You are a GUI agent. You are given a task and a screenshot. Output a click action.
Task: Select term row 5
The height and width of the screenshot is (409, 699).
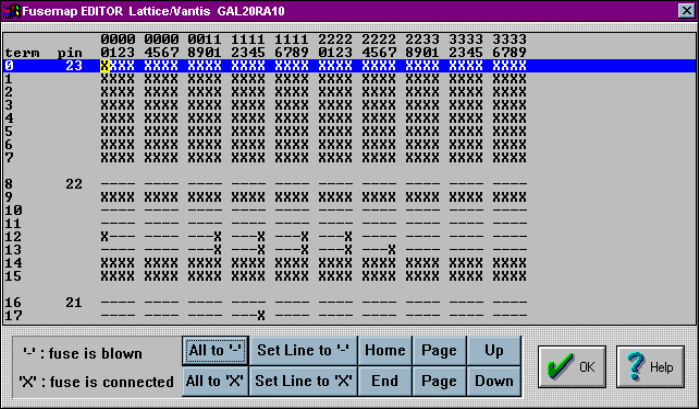coord(350,132)
